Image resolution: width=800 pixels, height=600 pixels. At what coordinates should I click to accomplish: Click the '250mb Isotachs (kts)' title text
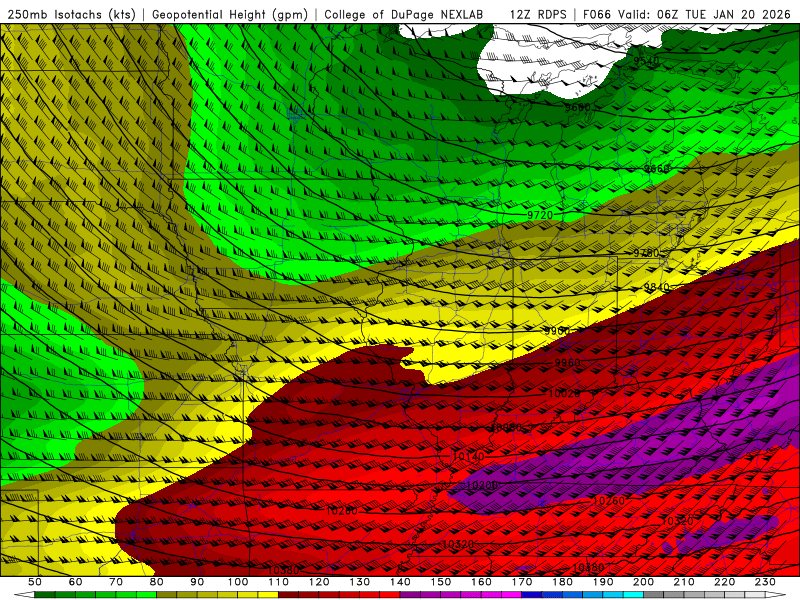(71, 14)
